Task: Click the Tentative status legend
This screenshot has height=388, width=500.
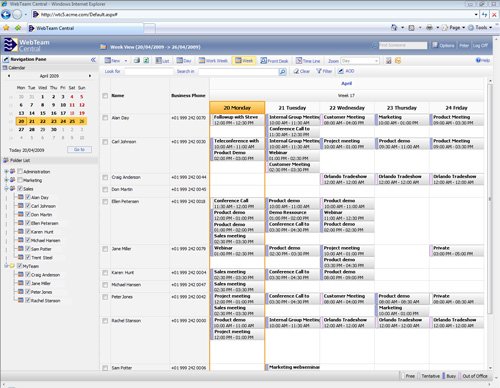Action: pyautogui.click(x=430, y=376)
